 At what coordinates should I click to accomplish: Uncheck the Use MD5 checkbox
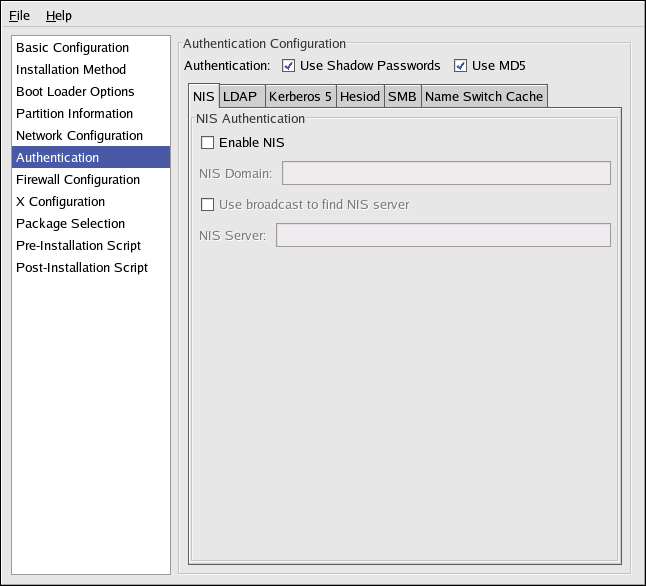pyautogui.click(x=461, y=66)
